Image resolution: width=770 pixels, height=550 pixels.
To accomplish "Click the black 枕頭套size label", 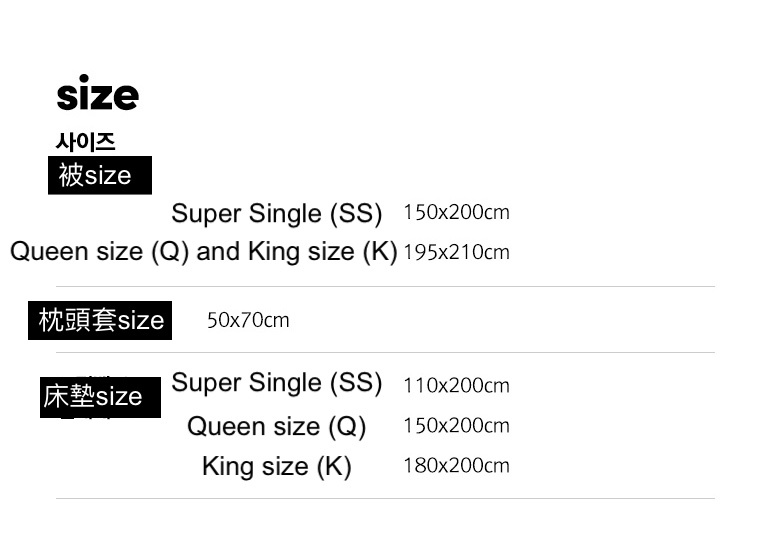I will tap(100, 320).
